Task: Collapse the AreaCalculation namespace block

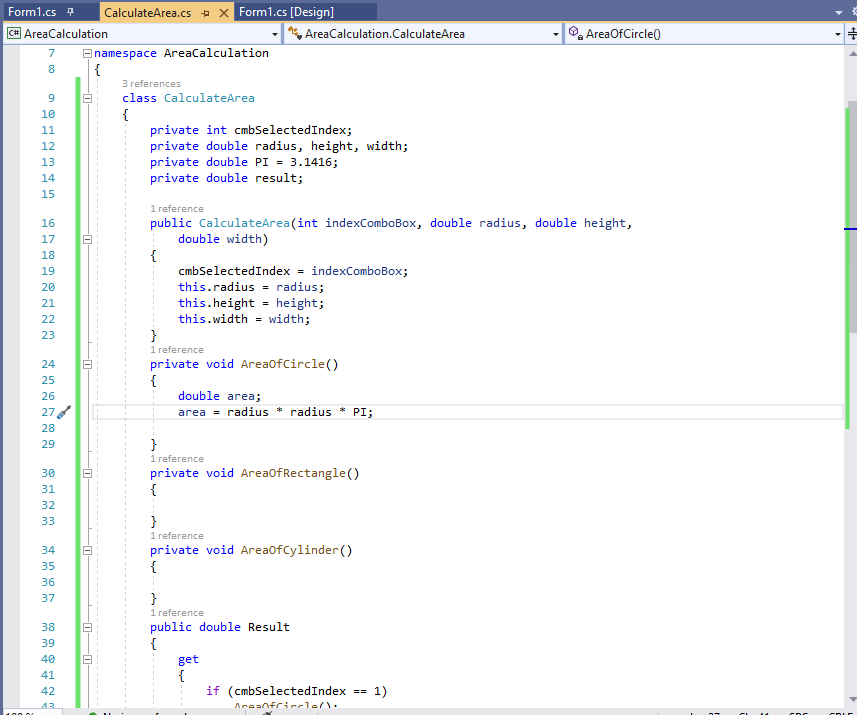Action: click(x=87, y=54)
